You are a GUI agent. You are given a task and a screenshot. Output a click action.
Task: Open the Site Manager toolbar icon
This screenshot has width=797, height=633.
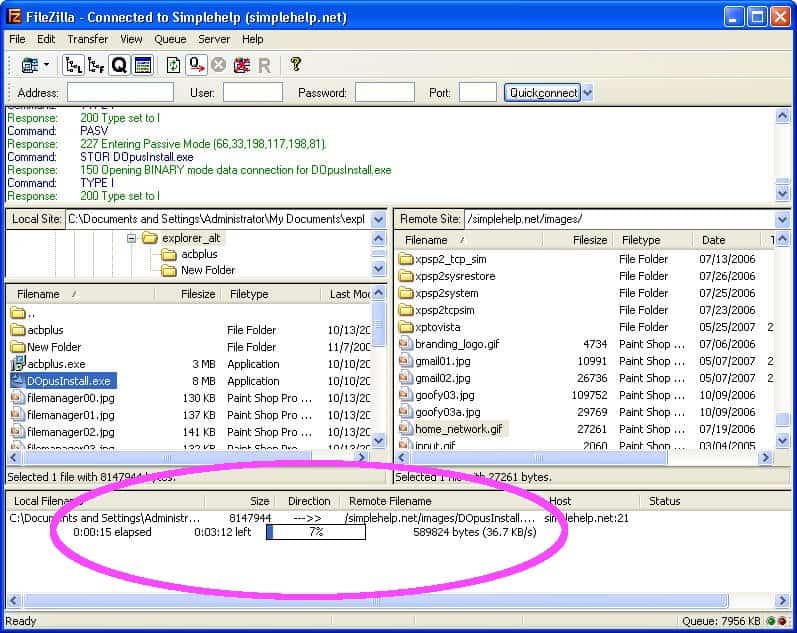click(30, 65)
